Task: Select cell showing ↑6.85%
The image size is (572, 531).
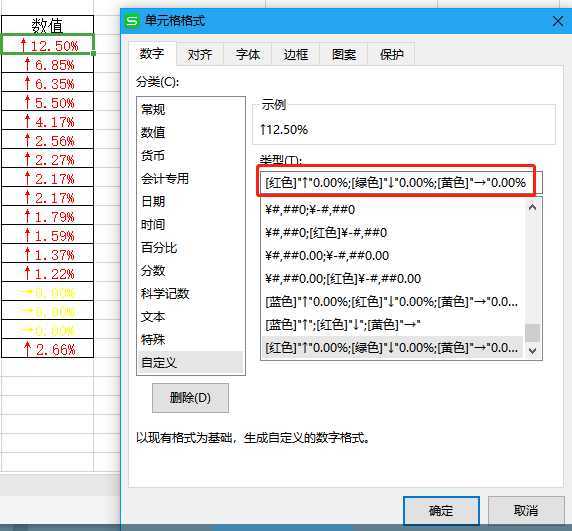Action: (x=47, y=63)
